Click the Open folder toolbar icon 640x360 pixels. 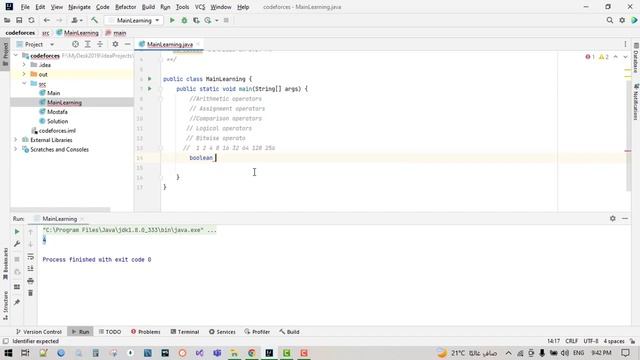(7, 20)
